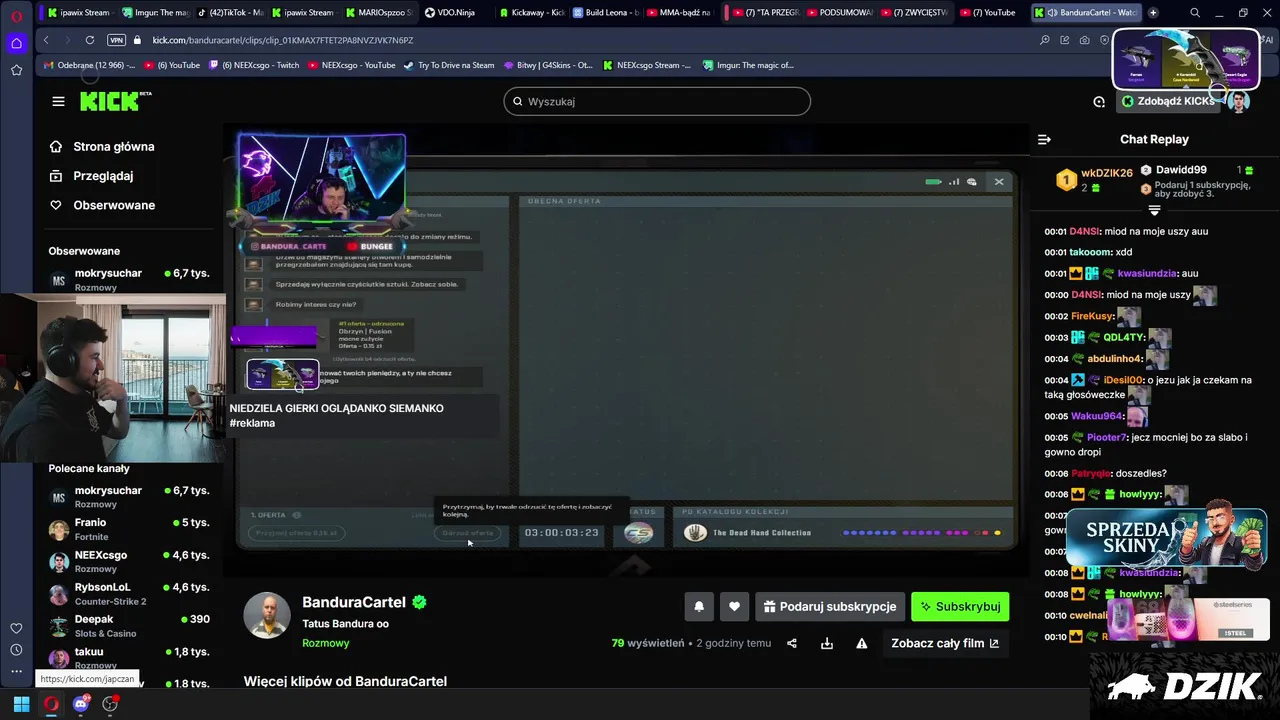Viewport: 1280px width, 720px height.
Task: Click Opera sidebar bookmarks star icon
Action: coord(16,70)
